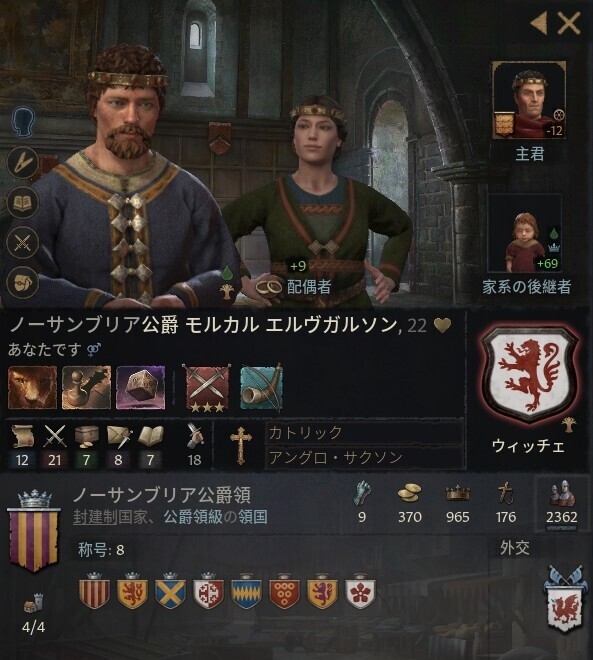Open the heir 家系の後継者 portrait
The width and height of the screenshot is (593, 660).
524,233
